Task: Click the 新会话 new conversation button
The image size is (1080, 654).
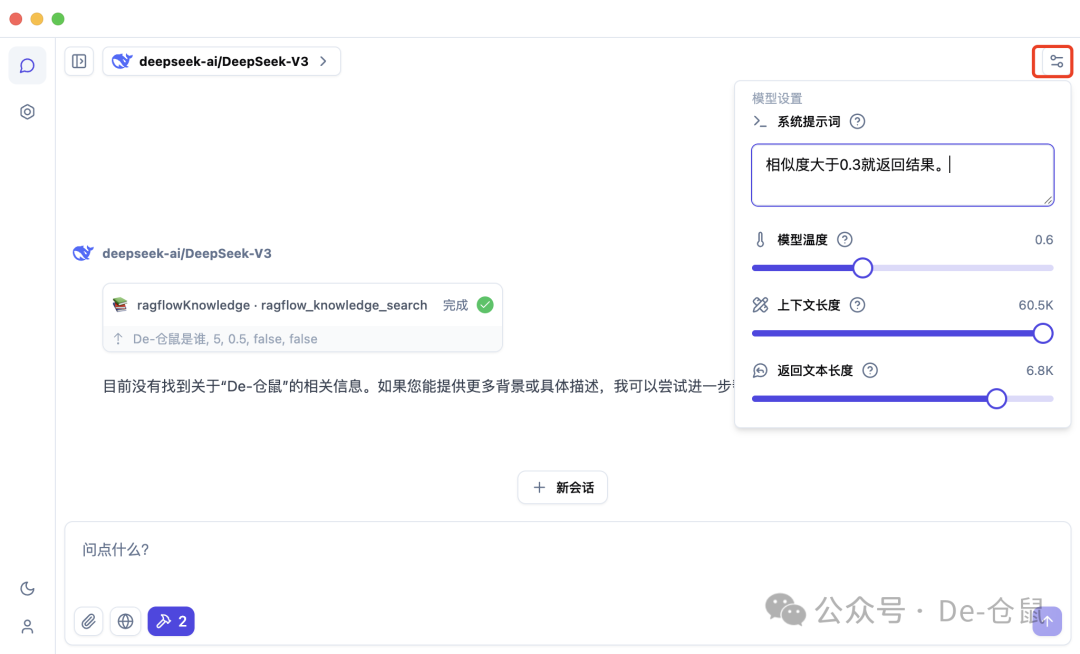Action: [x=562, y=487]
